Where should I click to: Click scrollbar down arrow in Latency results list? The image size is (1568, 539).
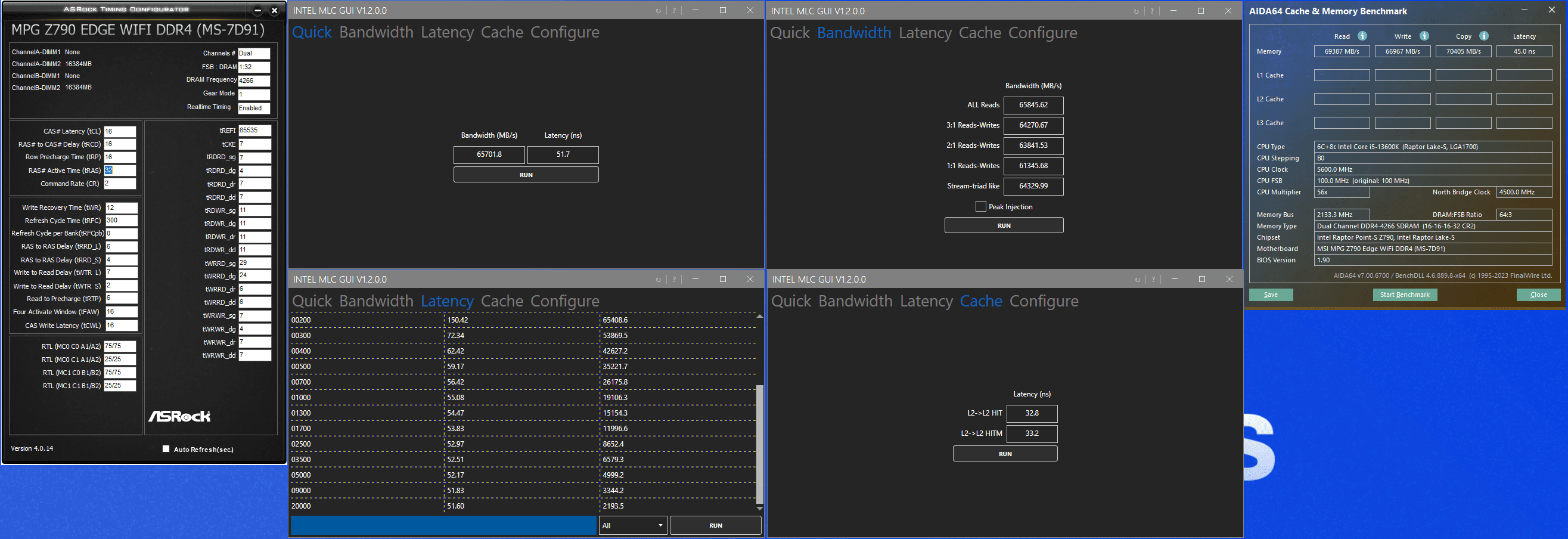pos(759,508)
